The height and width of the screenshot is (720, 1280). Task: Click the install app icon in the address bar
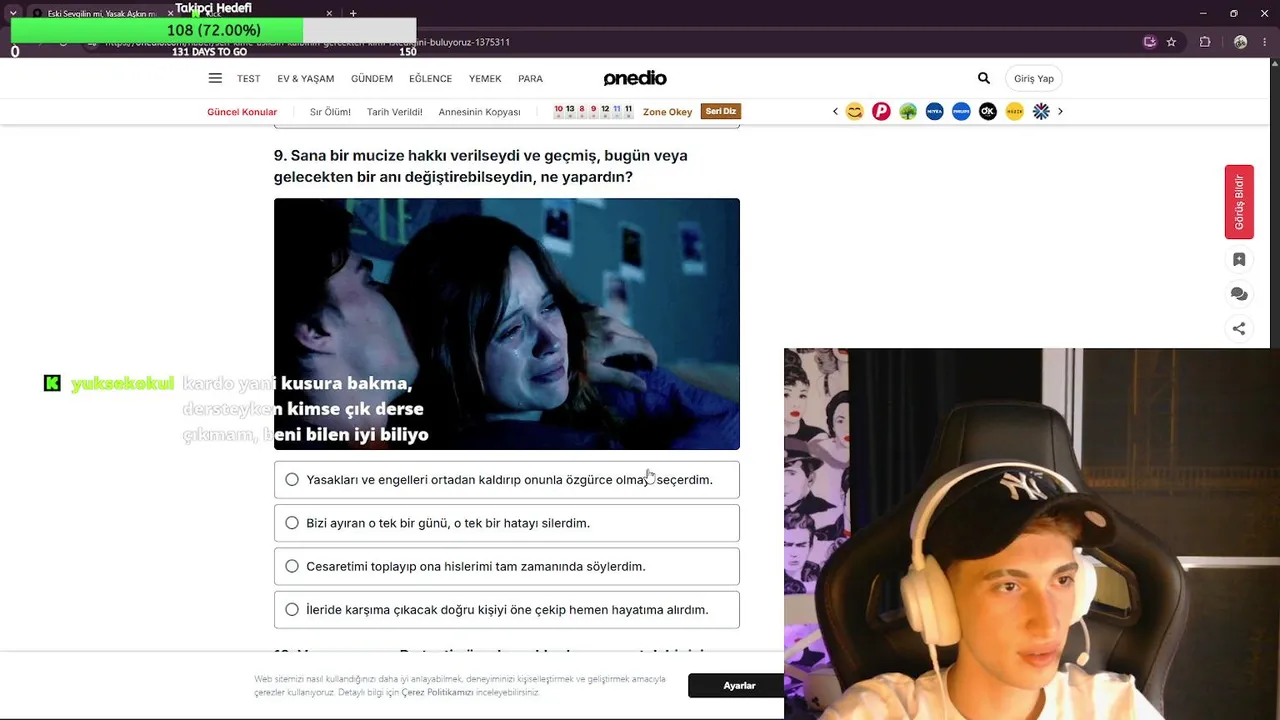pyautogui.click(x=1150, y=42)
